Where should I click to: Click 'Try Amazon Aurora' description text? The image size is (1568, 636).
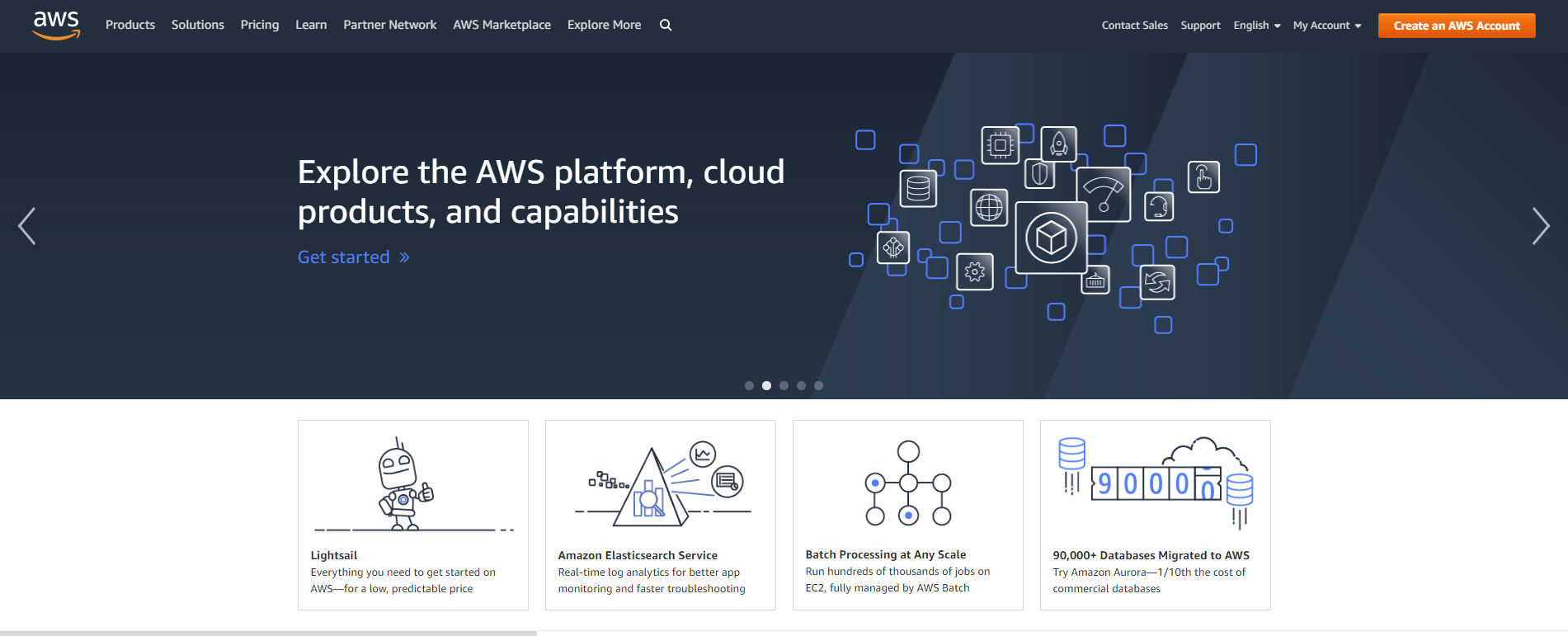coord(1149,580)
